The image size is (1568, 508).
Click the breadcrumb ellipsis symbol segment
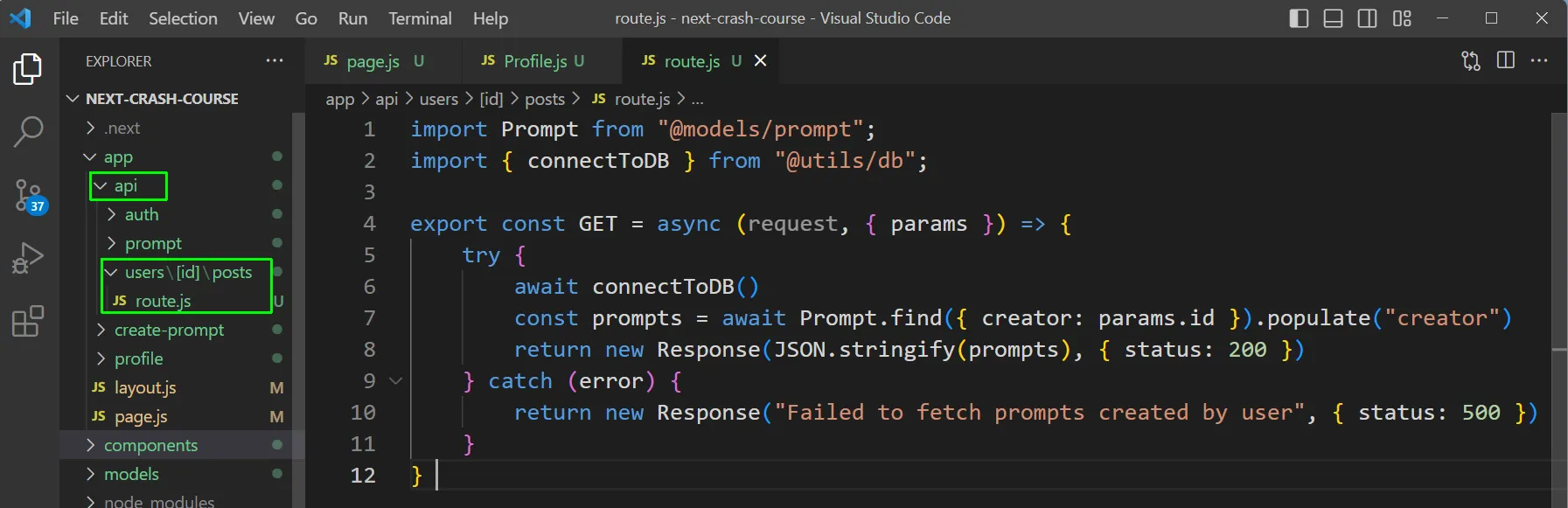pyautogui.click(x=697, y=100)
